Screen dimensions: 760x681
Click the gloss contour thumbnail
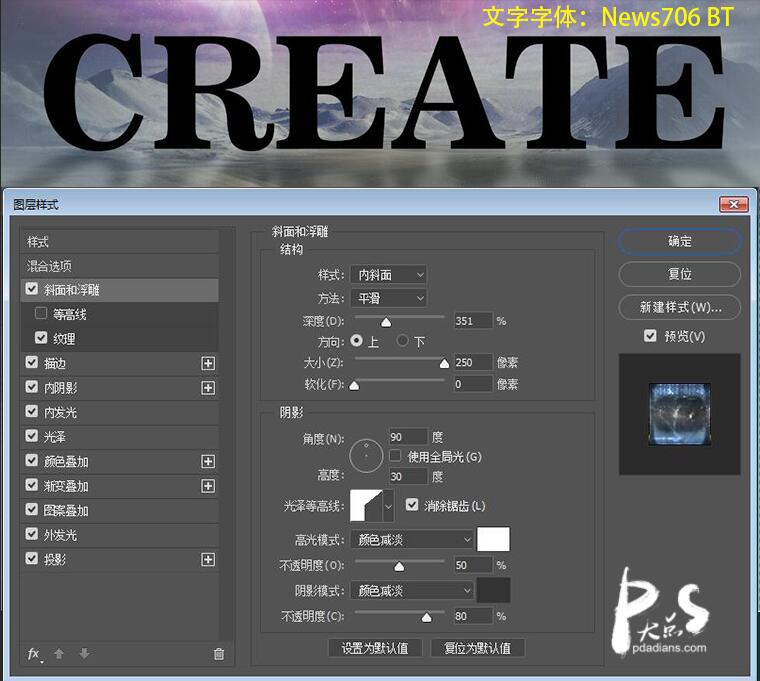(366, 506)
